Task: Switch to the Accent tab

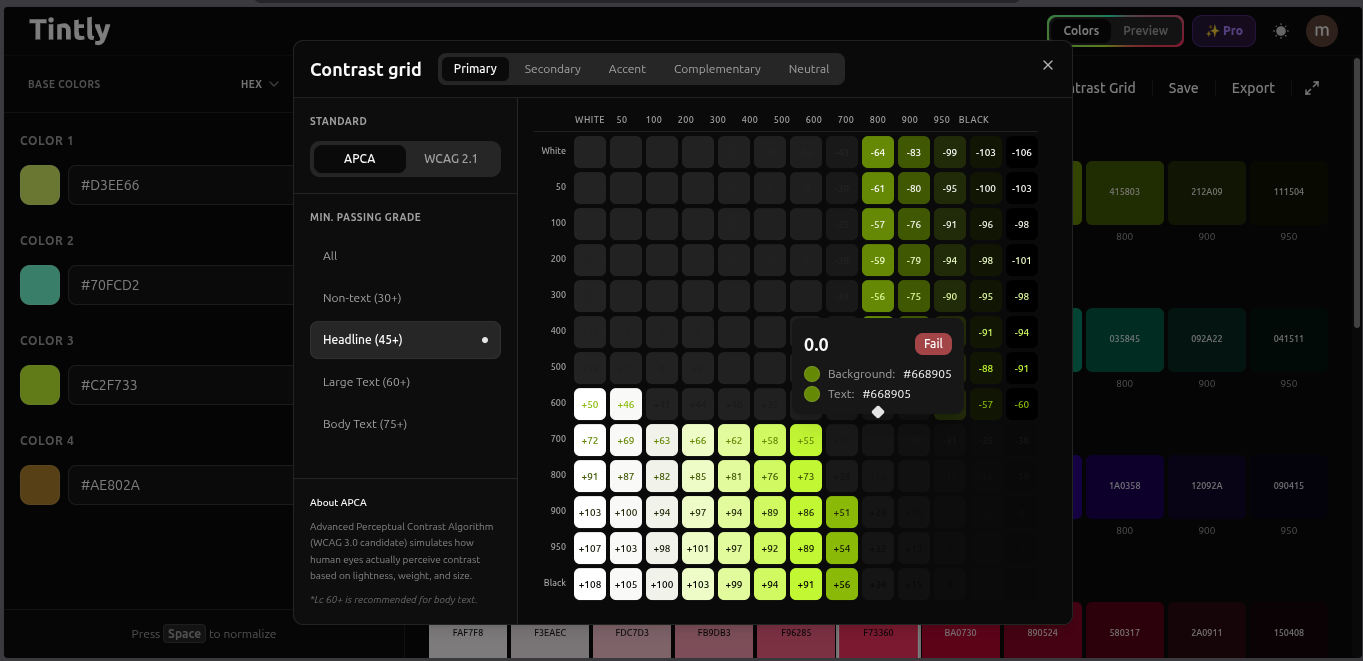Action: coord(627,69)
